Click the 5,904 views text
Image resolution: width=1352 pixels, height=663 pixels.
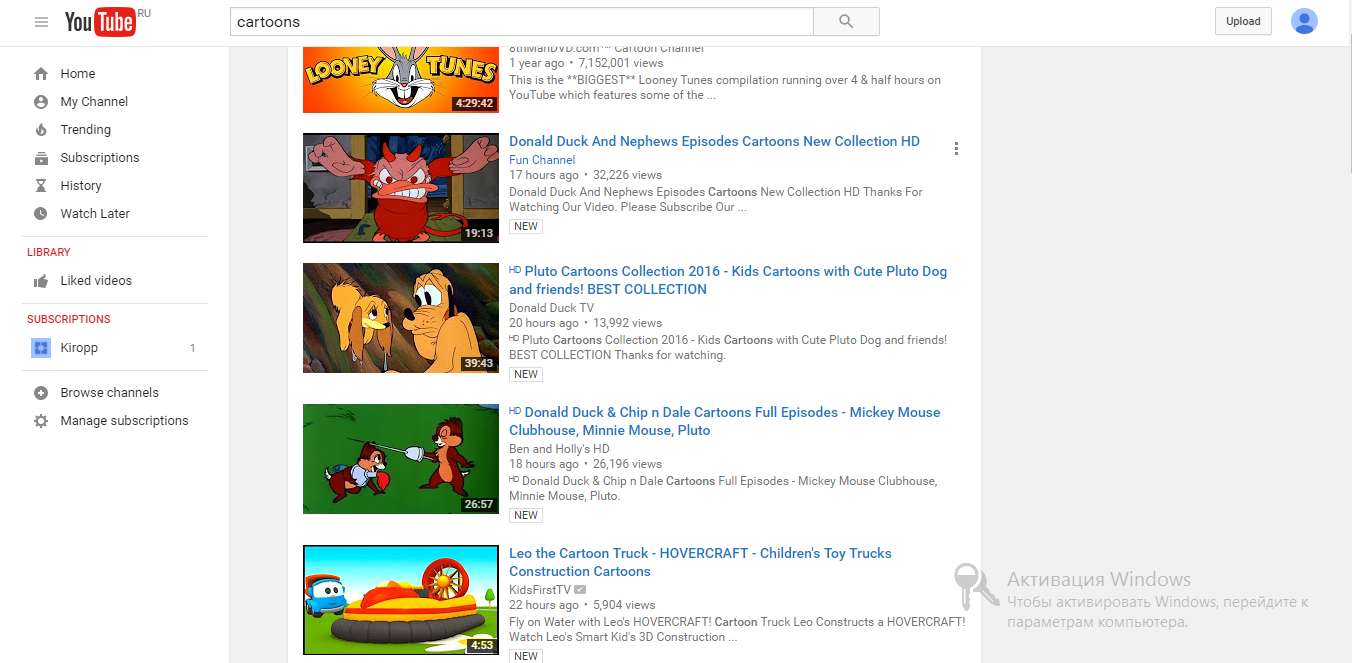click(624, 605)
